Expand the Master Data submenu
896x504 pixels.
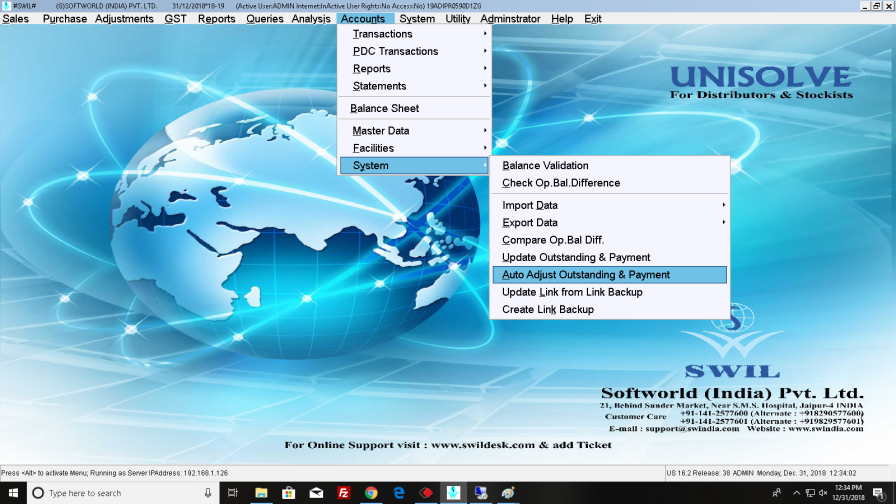coord(414,131)
